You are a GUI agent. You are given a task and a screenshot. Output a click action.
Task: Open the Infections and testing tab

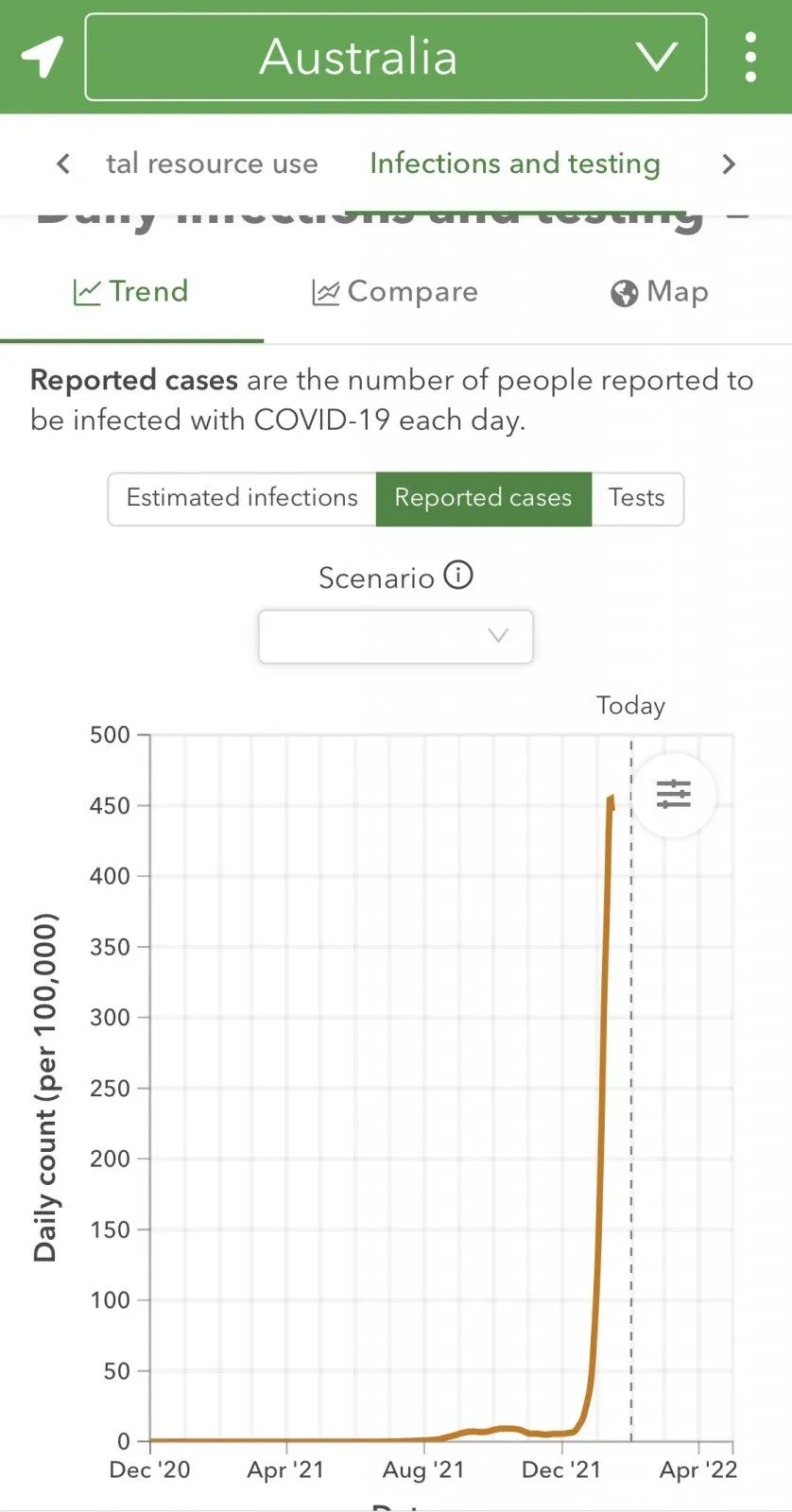(514, 163)
